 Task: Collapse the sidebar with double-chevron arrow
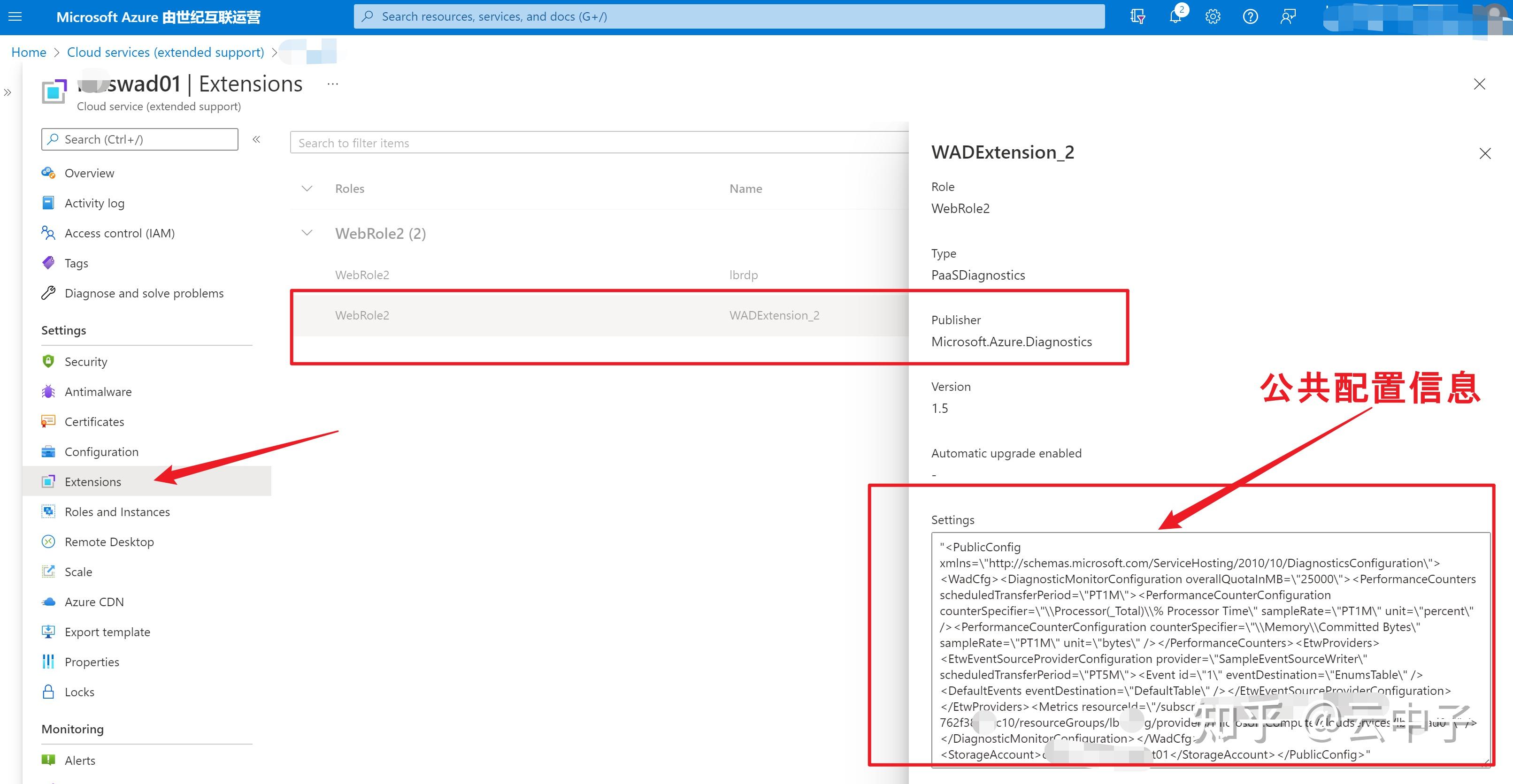[257, 139]
